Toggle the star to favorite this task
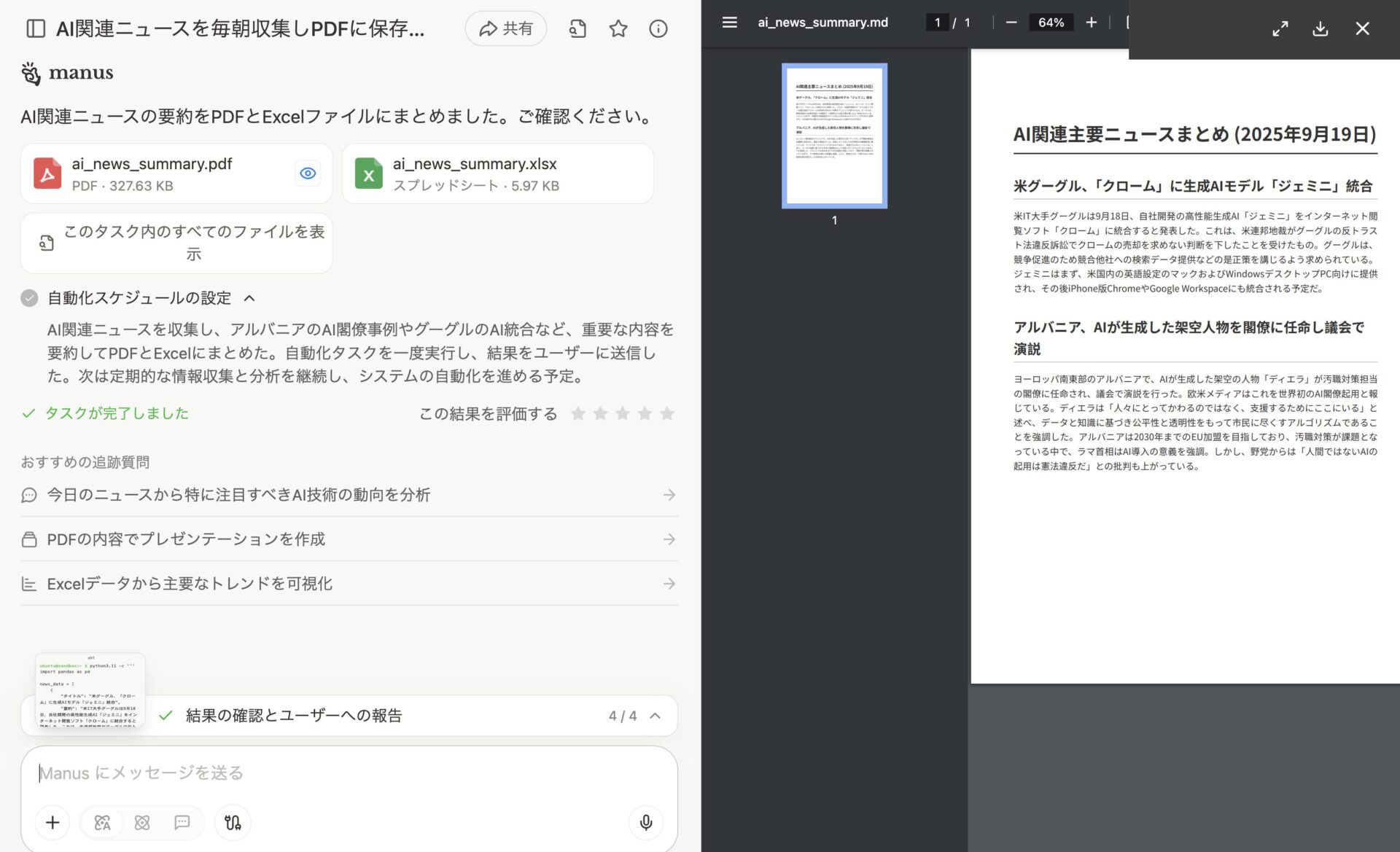Image resolution: width=1400 pixels, height=852 pixels. click(618, 28)
